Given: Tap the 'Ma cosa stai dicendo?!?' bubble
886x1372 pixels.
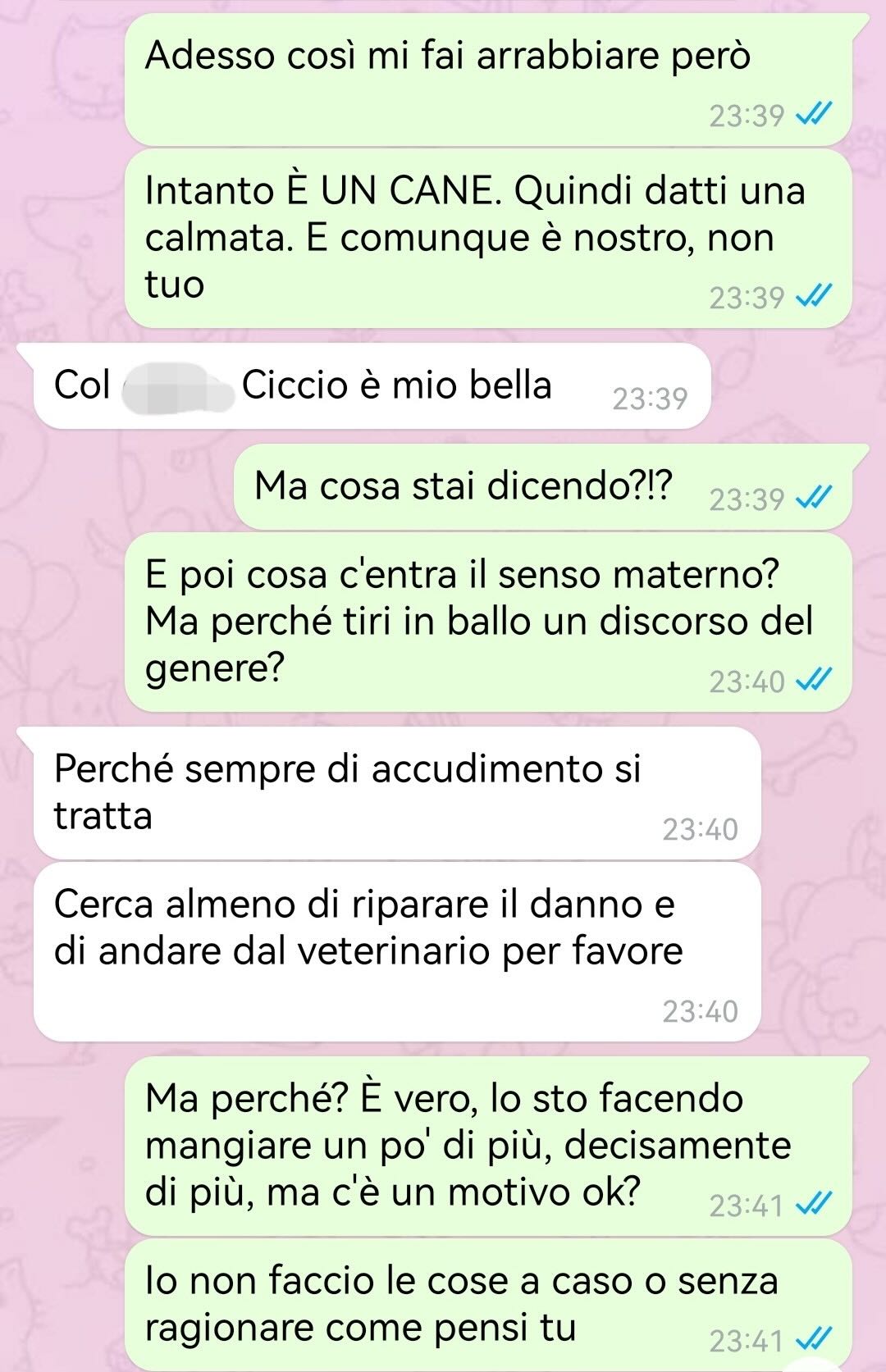Looking at the screenshot, I should [543, 486].
